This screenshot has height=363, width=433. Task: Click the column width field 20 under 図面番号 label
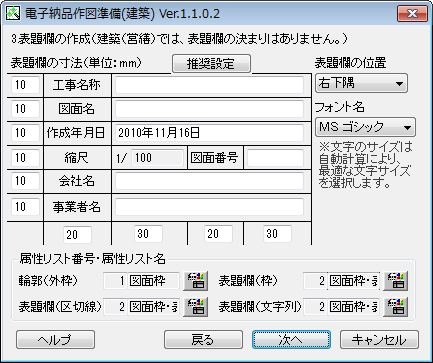pos(218,234)
